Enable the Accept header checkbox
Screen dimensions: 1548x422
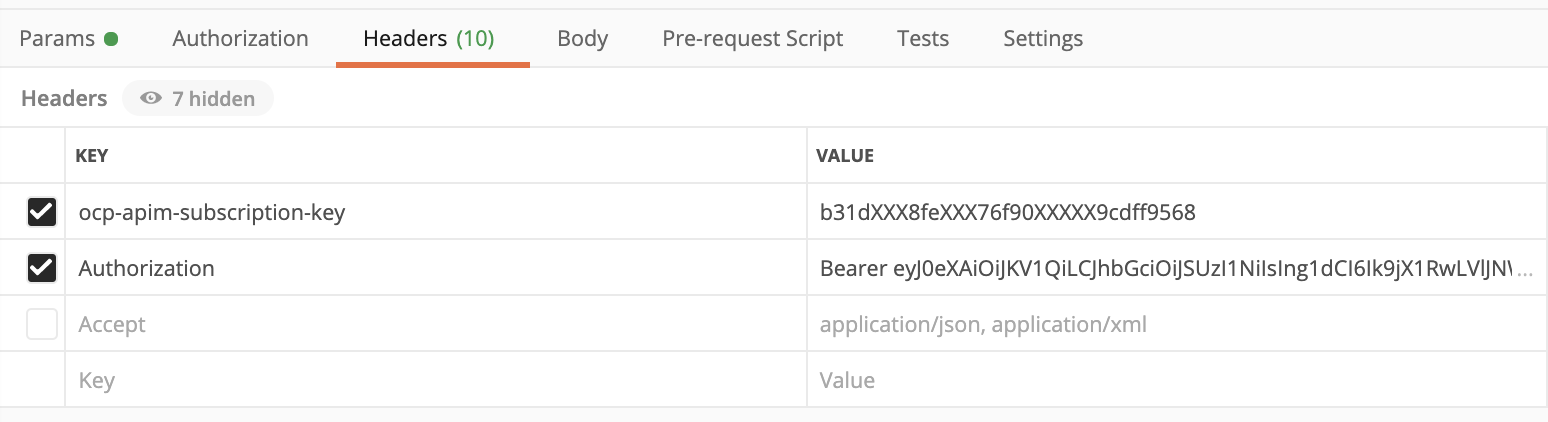click(41, 324)
